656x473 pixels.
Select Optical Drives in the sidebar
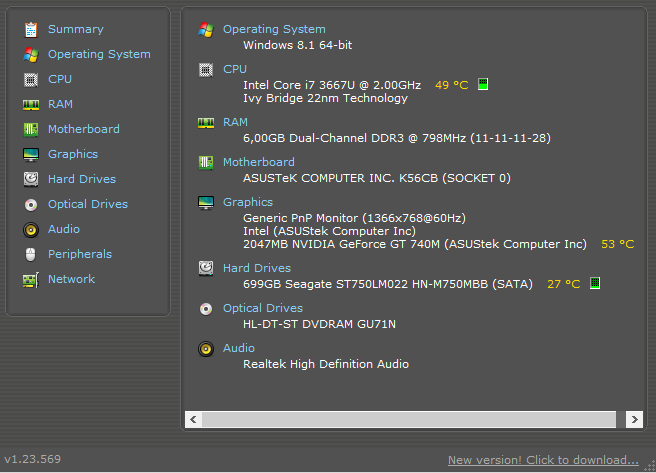point(88,204)
